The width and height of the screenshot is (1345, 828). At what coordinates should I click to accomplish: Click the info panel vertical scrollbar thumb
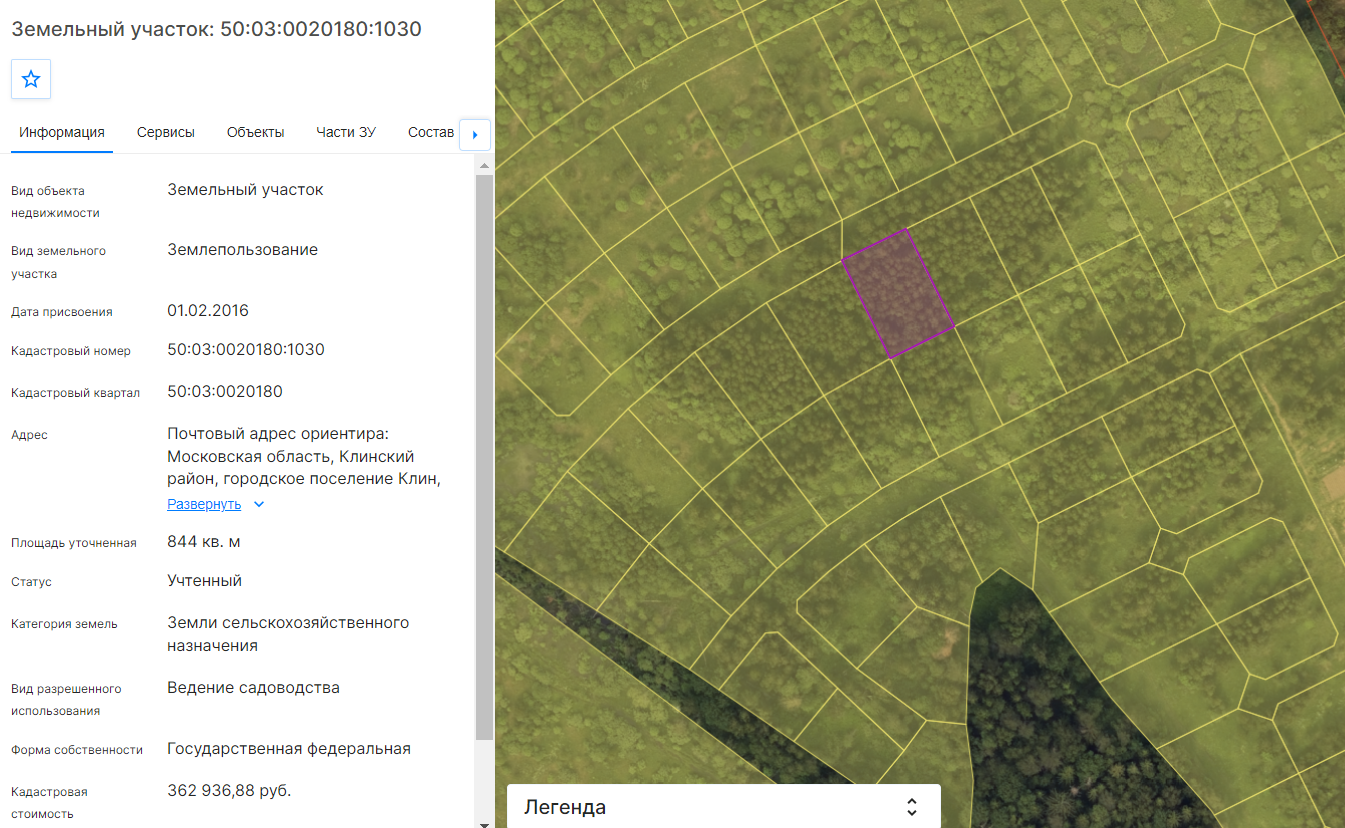(484, 458)
